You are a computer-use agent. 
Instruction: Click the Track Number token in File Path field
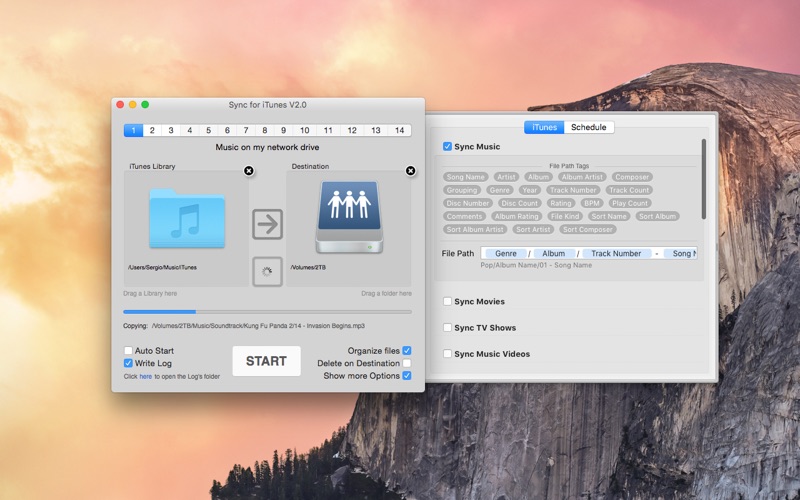pyautogui.click(x=616, y=254)
